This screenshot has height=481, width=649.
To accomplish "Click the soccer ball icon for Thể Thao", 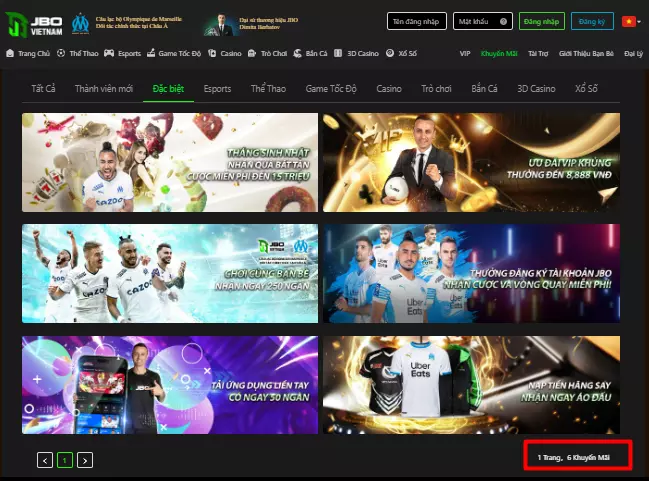I will click(x=61, y=53).
